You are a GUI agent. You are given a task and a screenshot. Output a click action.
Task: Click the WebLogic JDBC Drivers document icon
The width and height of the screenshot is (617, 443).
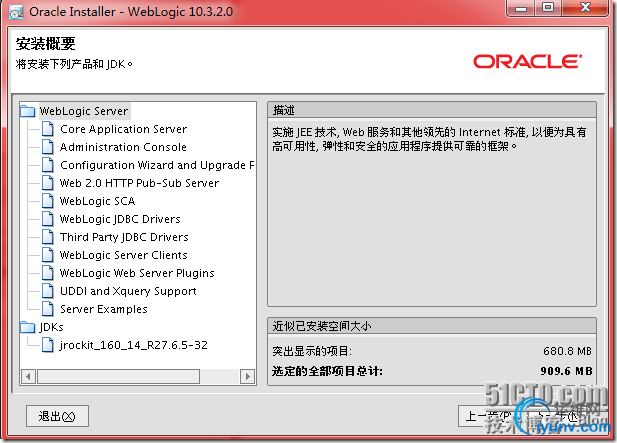48,219
